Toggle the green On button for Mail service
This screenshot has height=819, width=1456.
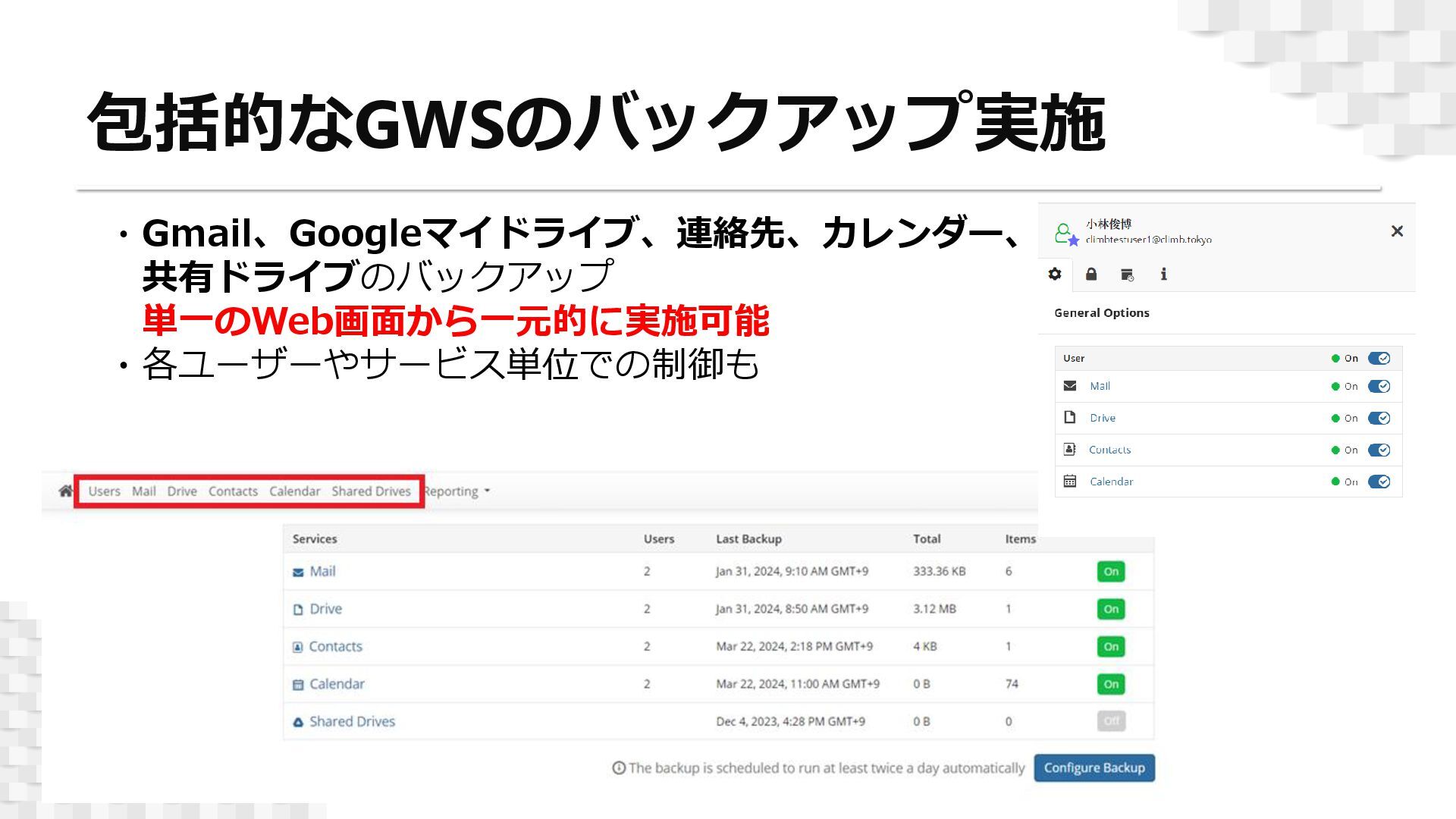1111,572
